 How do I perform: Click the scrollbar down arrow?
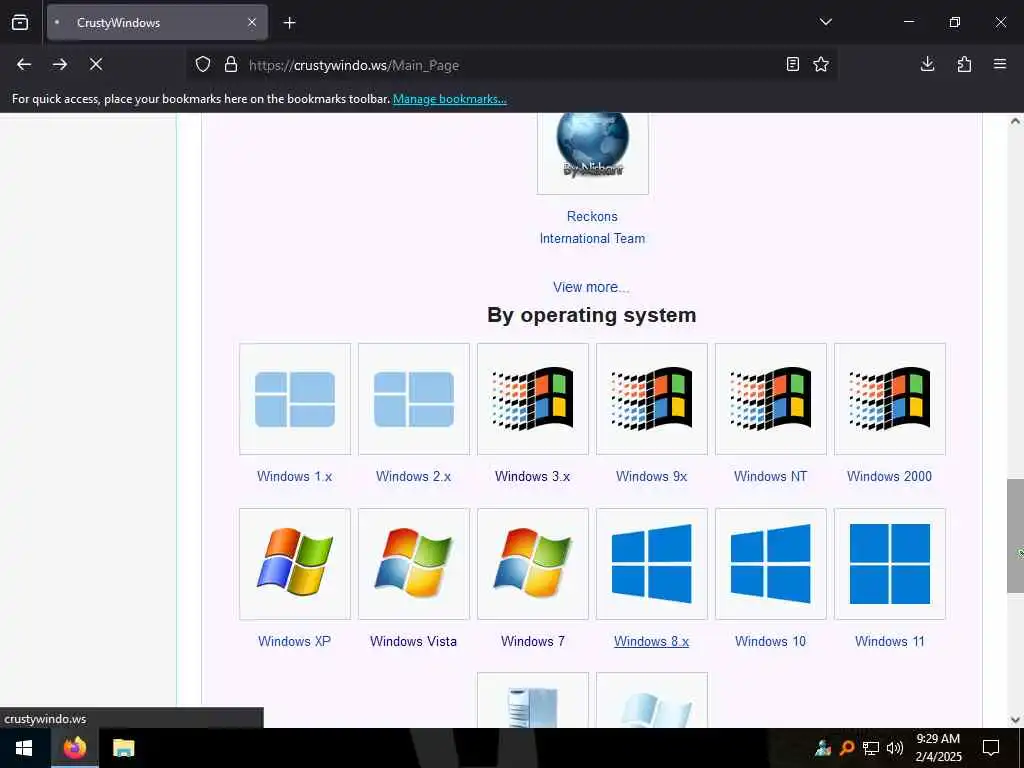point(1015,720)
